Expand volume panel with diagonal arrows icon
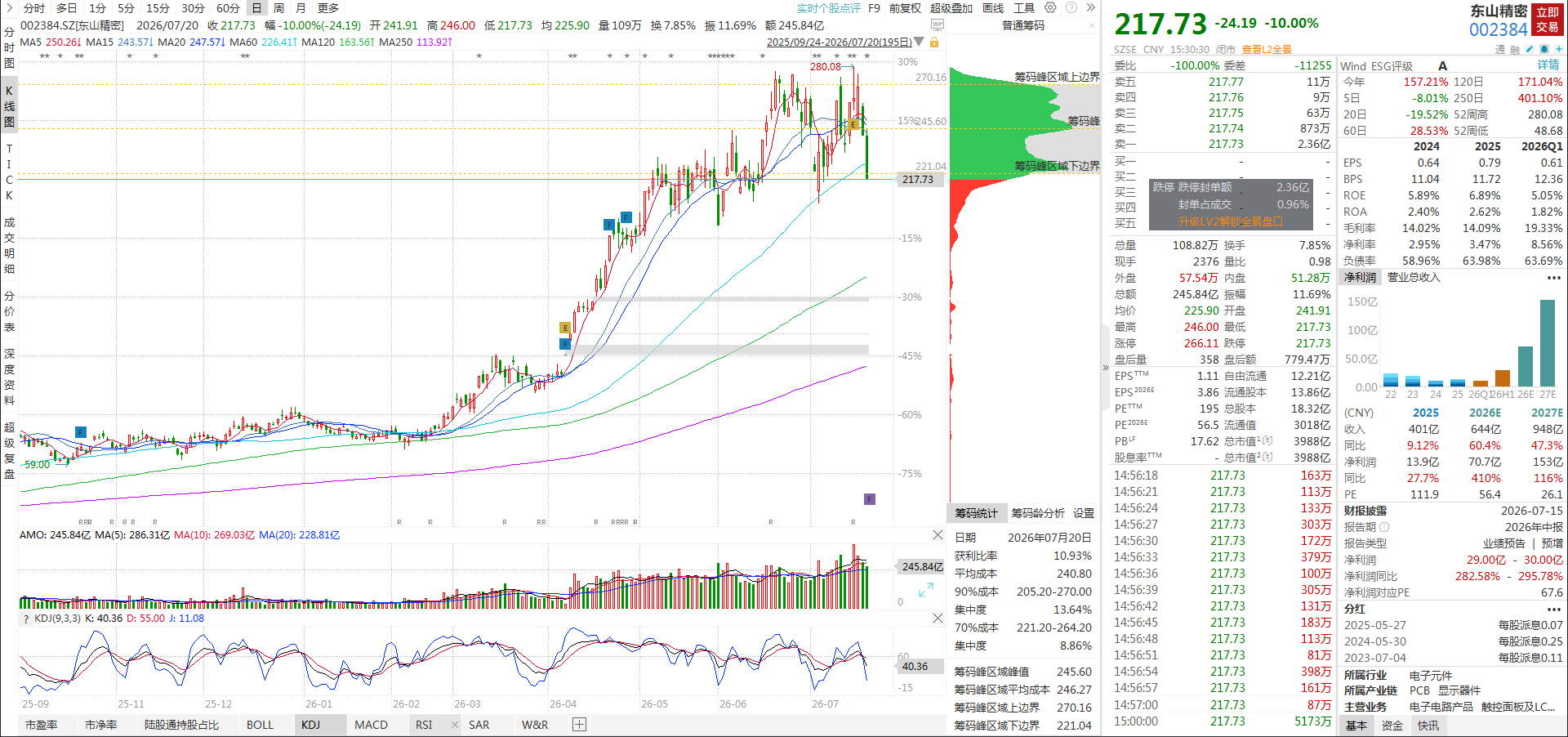 point(925,590)
